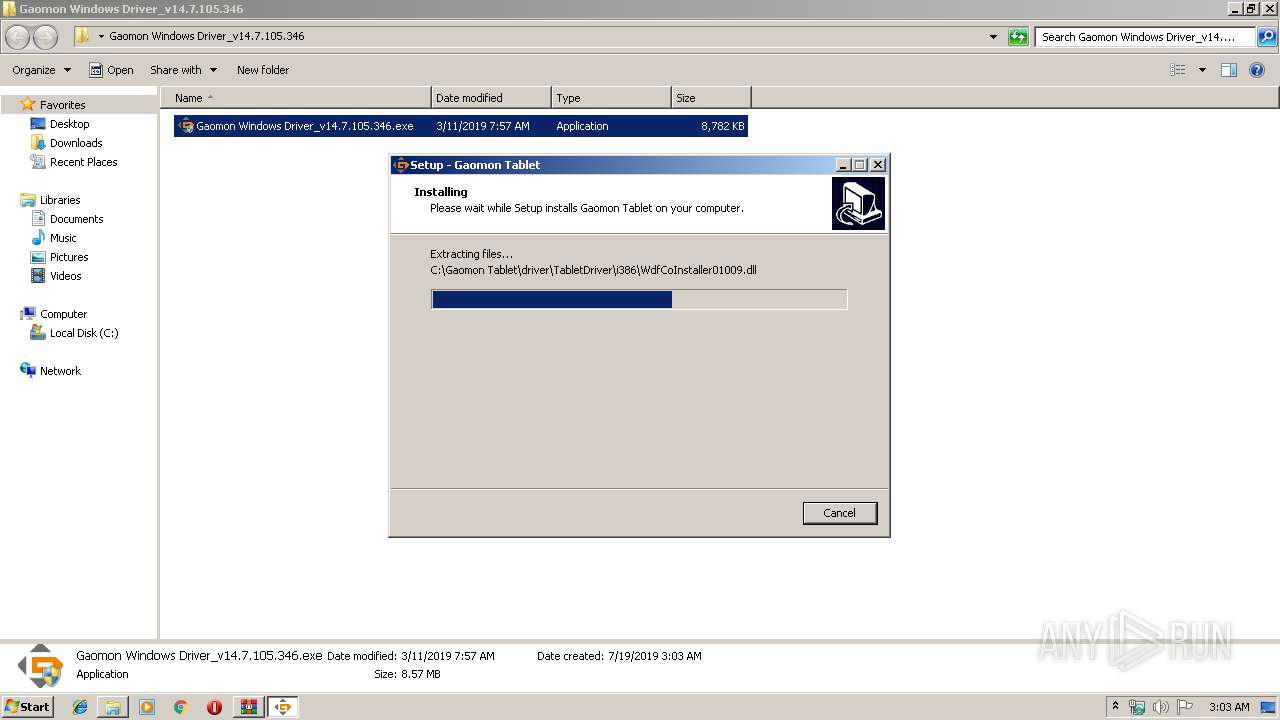The image size is (1280, 720).
Task: Open WinRAR from the taskbar
Action: [248, 707]
